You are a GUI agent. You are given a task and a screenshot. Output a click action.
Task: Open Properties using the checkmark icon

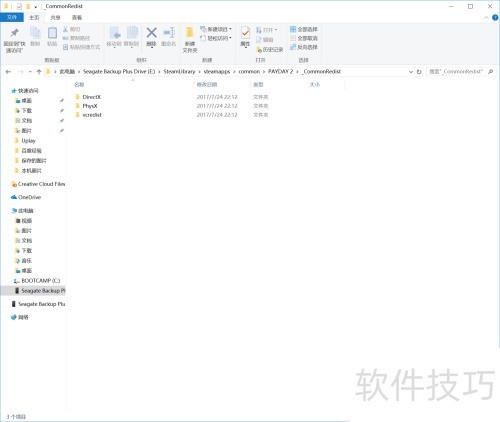tap(245, 33)
